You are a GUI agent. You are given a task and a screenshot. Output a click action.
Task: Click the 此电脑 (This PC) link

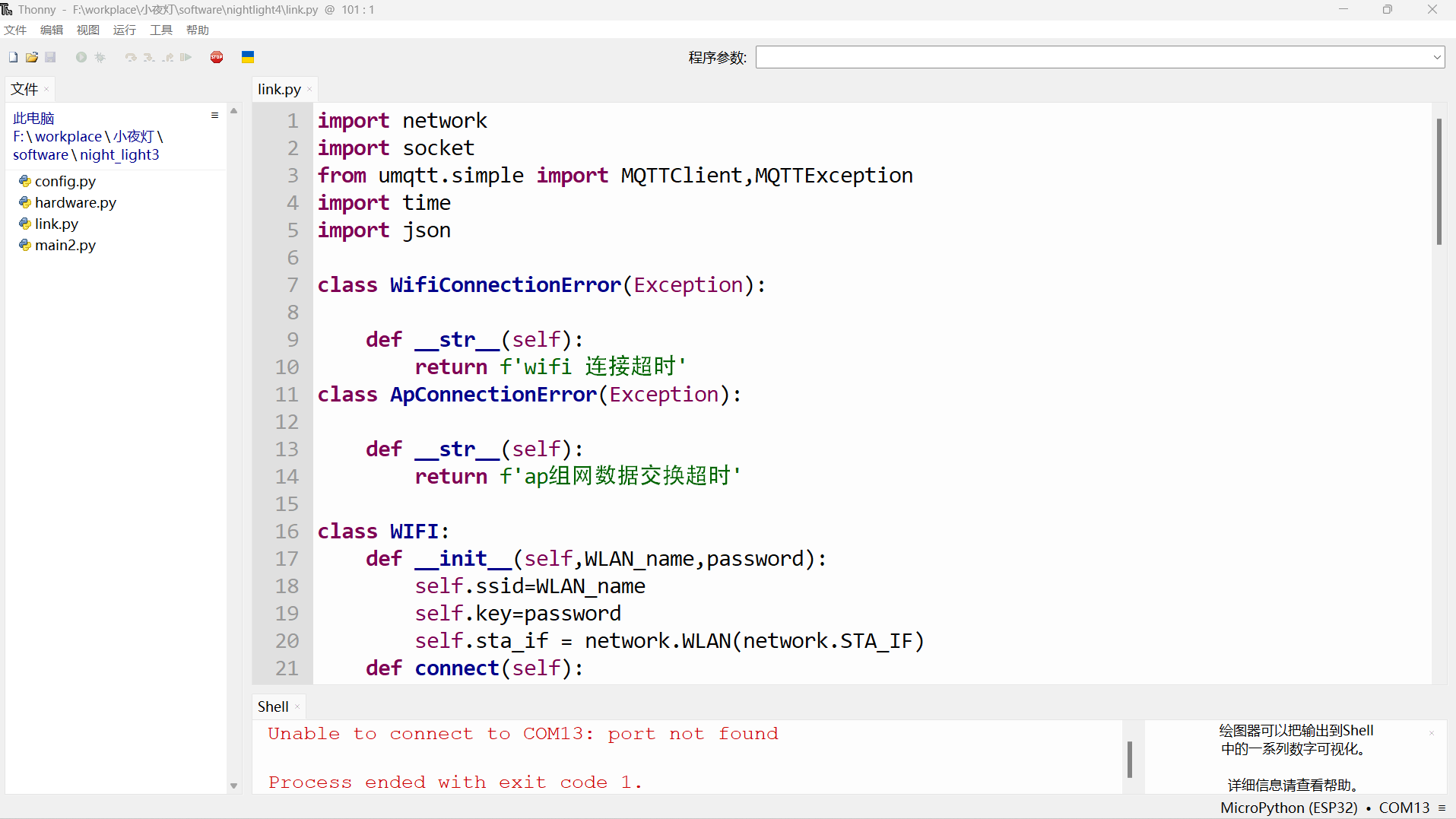[x=33, y=118]
